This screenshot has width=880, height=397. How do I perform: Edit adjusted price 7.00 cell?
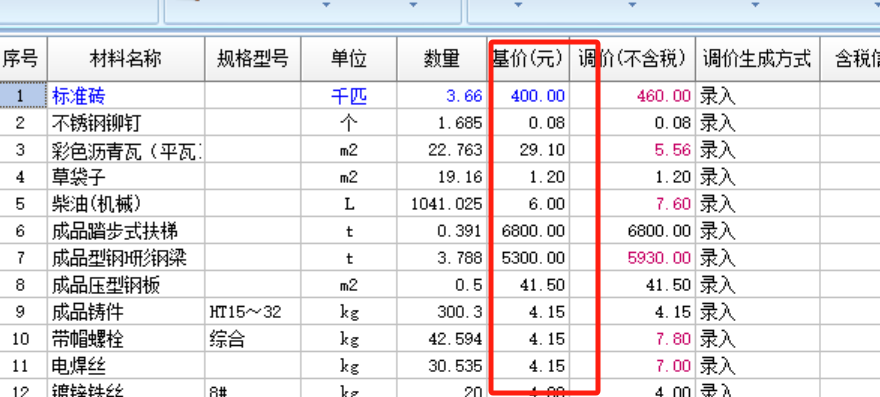[x=633, y=366]
